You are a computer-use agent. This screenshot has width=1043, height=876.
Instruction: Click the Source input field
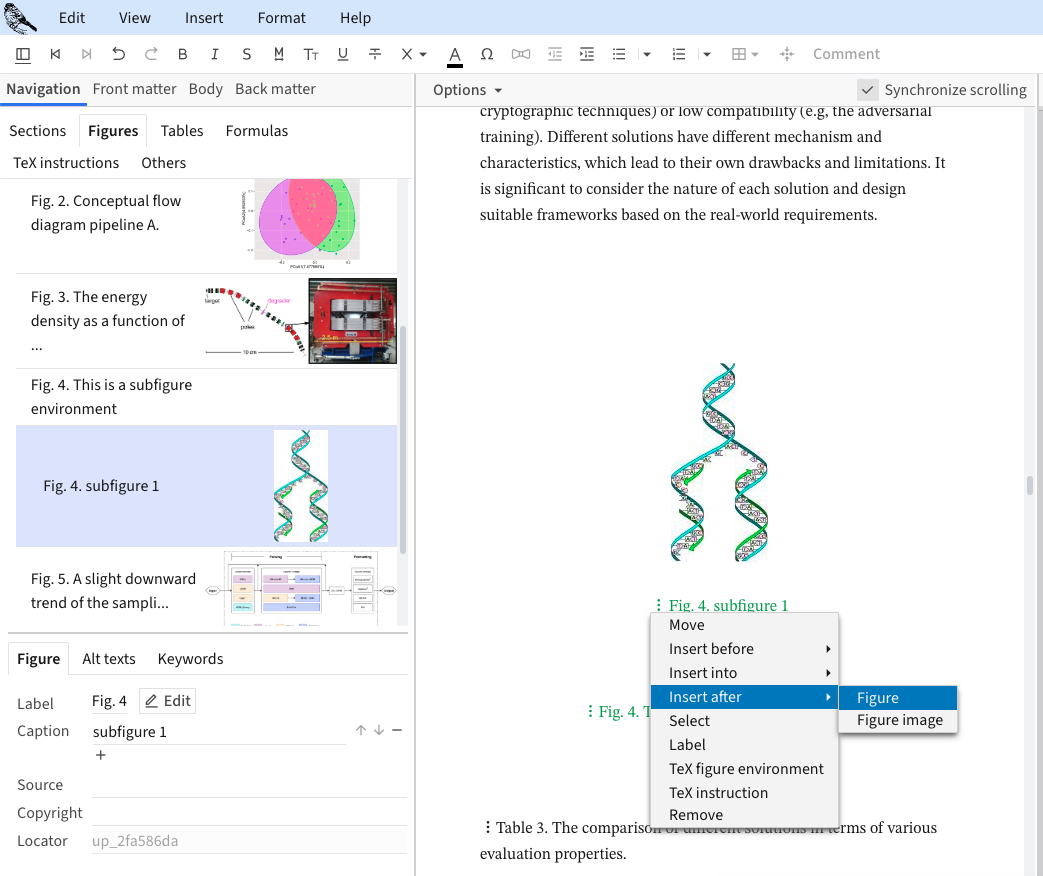pyautogui.click(x=250, y=785)
